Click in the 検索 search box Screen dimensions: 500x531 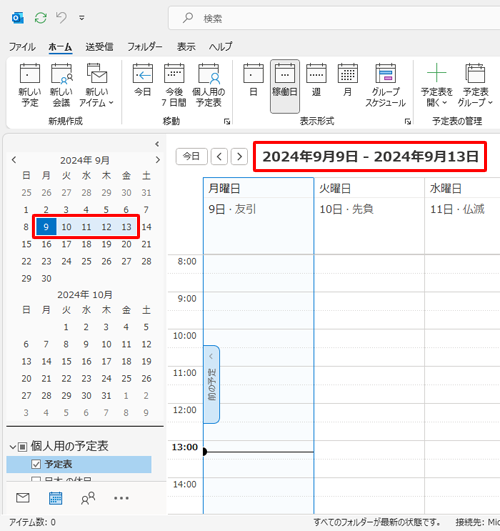click(x=334, y=18)
